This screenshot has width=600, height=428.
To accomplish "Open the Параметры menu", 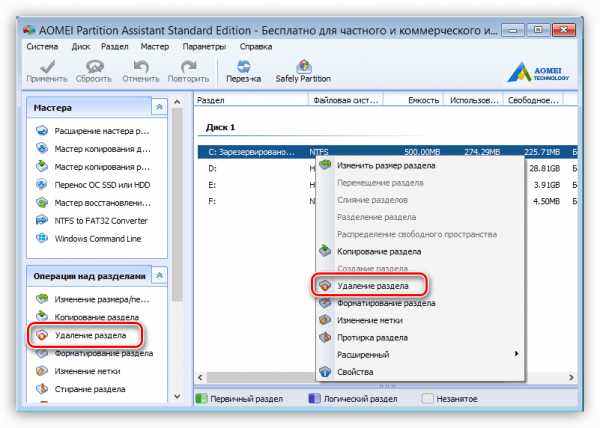I will click(x=204, y=47).
